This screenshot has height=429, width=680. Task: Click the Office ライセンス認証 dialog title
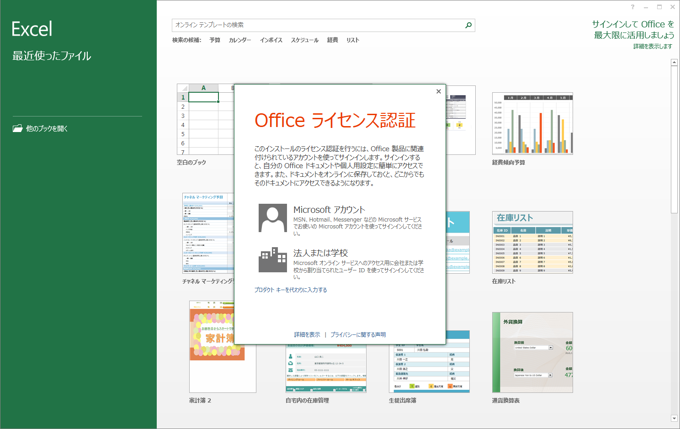(335, 121)
